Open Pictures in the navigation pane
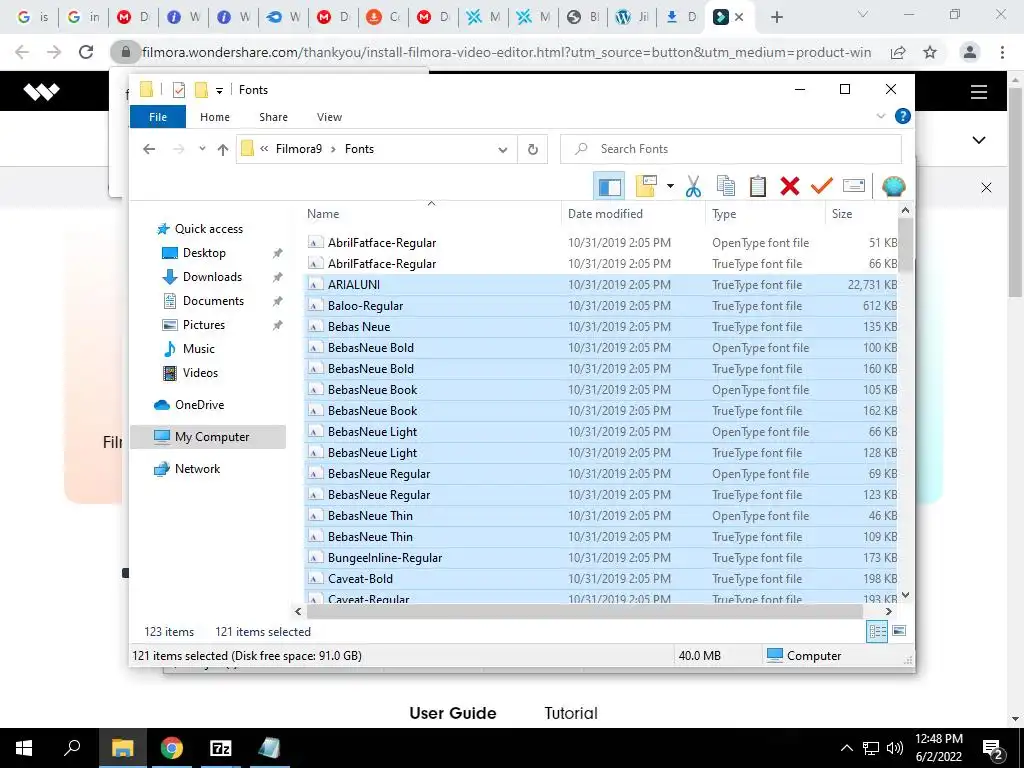Screen dimensions: 1024x768 (204, 325)
